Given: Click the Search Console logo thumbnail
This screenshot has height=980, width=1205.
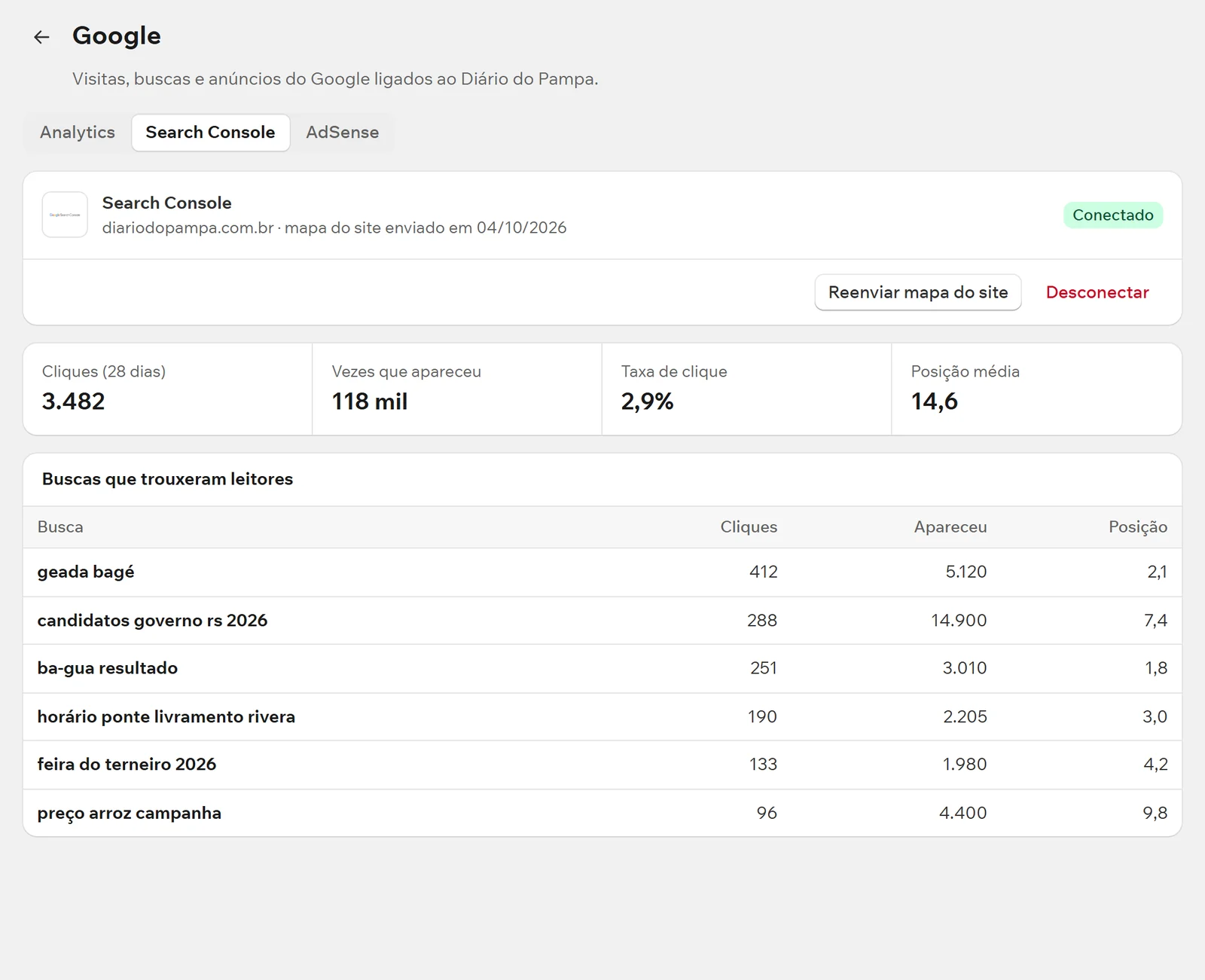Looking at the screenshot, I should coord(65,215).
